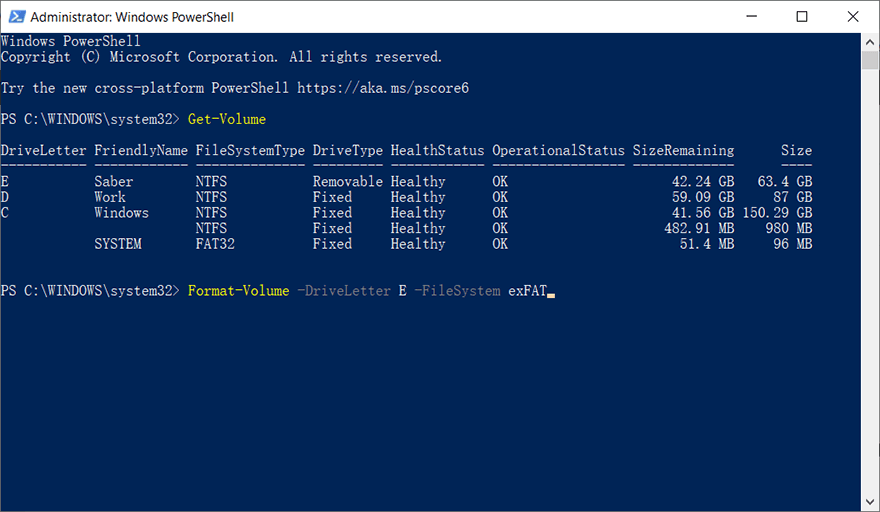The width and height of the screenshot is (880, 512).
Task: Click the Saber volume name
Action: tap(114, 182)
